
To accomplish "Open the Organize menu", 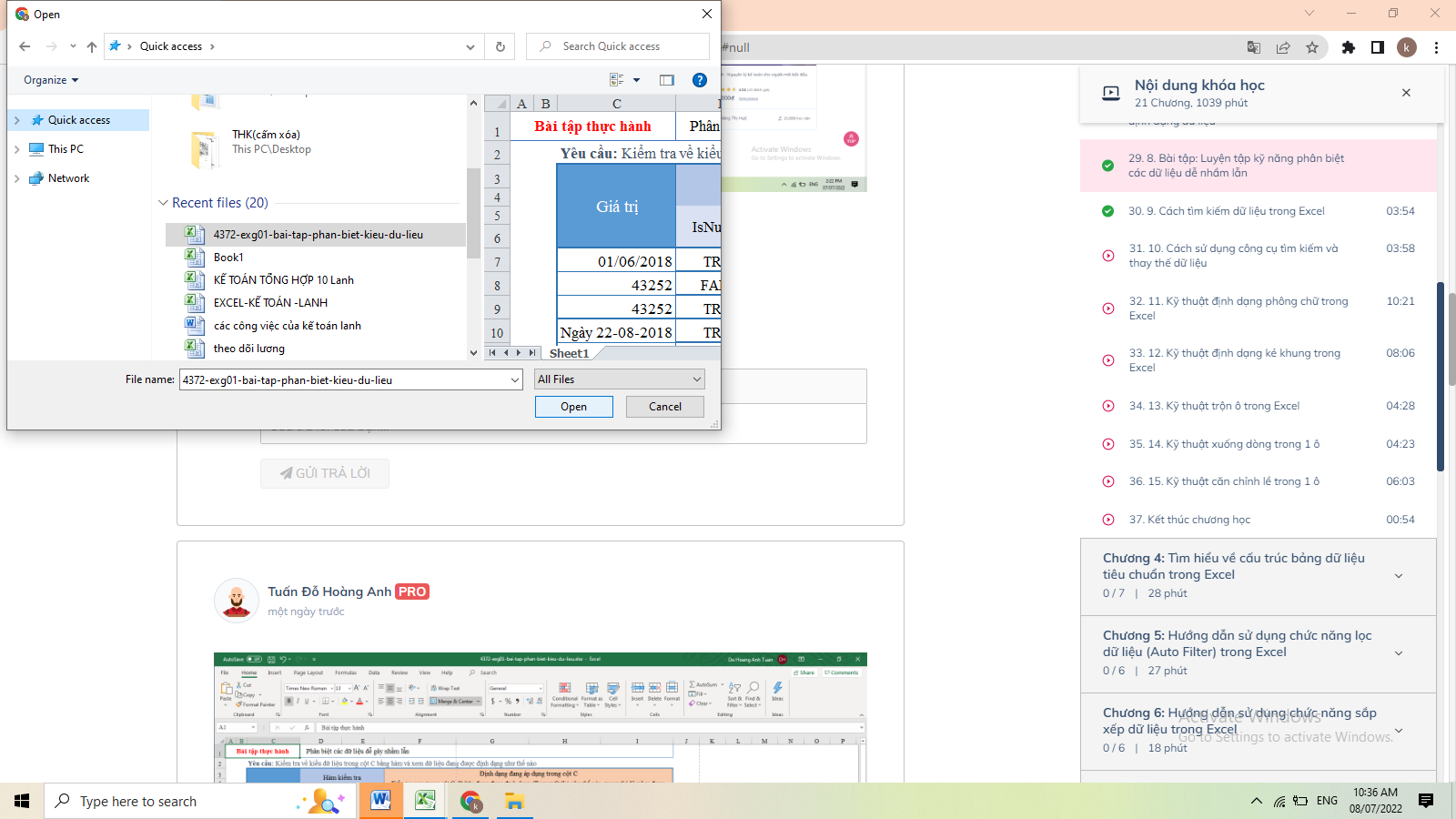I will [x=51, y=80].
